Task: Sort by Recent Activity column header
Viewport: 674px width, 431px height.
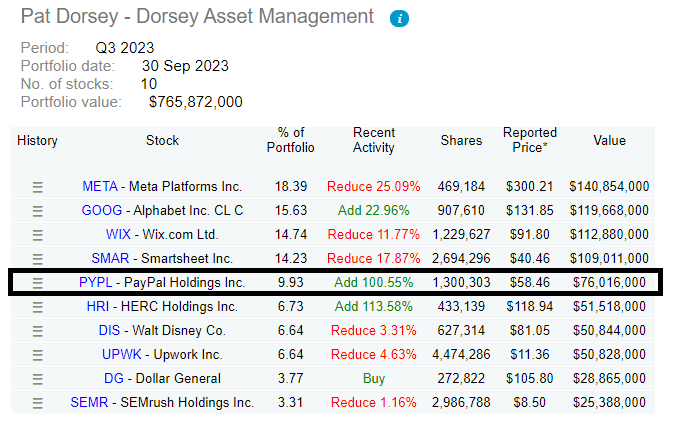Action: click(374, 140)
